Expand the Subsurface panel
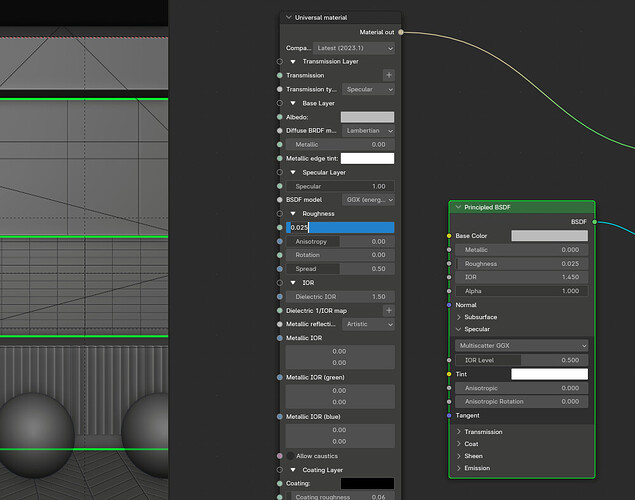Viewport: 635px width, 500px height. pyautogui.click(x=458, y=317)
